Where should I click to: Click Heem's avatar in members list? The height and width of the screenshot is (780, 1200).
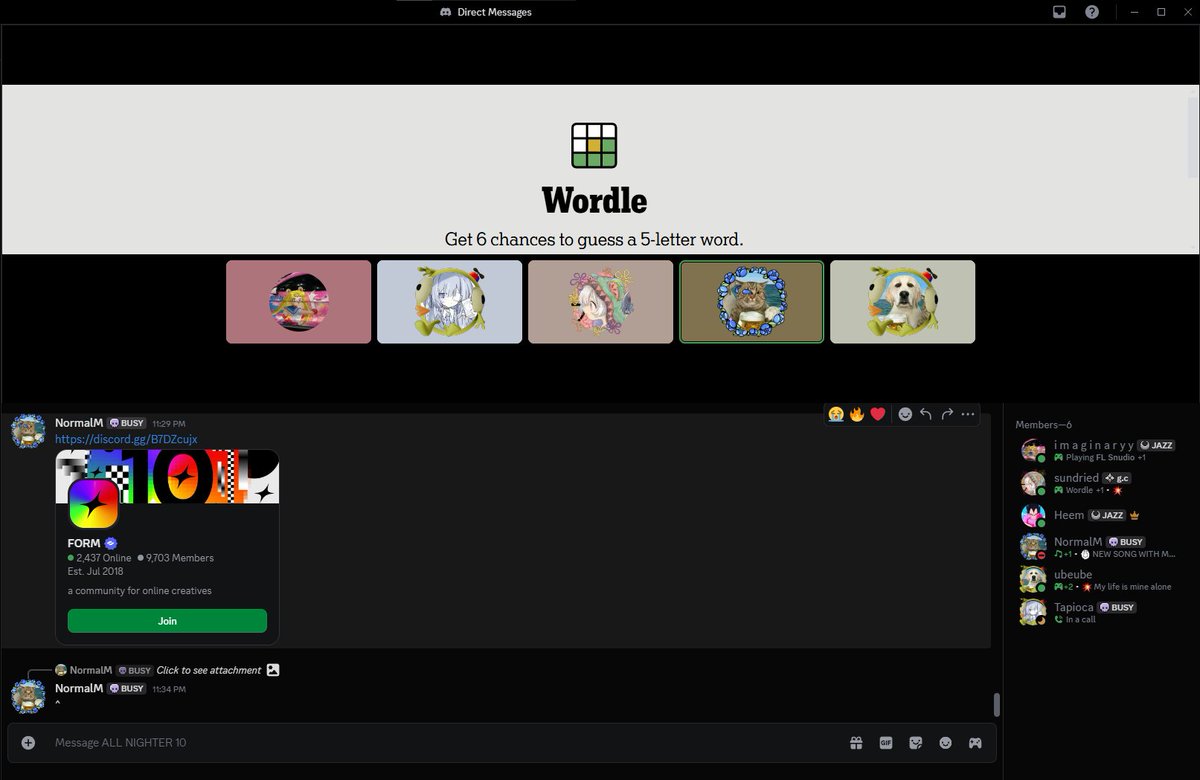click(1033, 515)
